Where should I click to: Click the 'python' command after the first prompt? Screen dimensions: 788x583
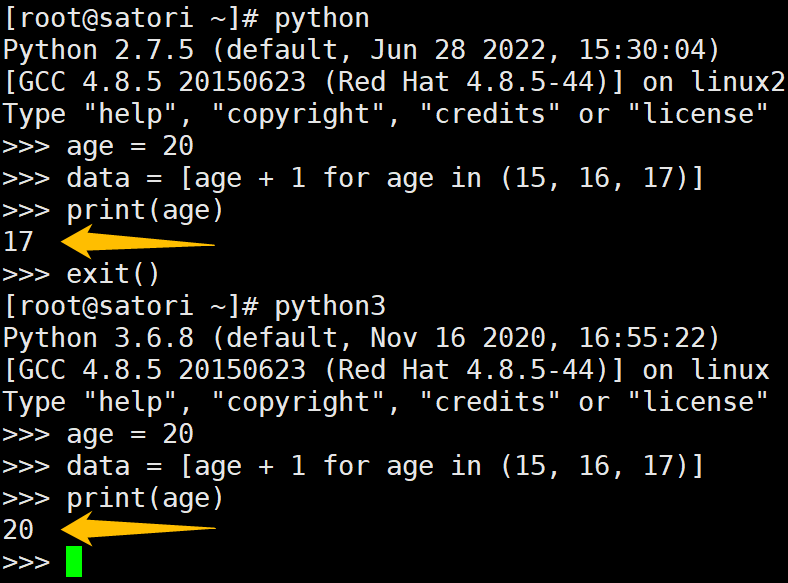(x=322, y=20)
